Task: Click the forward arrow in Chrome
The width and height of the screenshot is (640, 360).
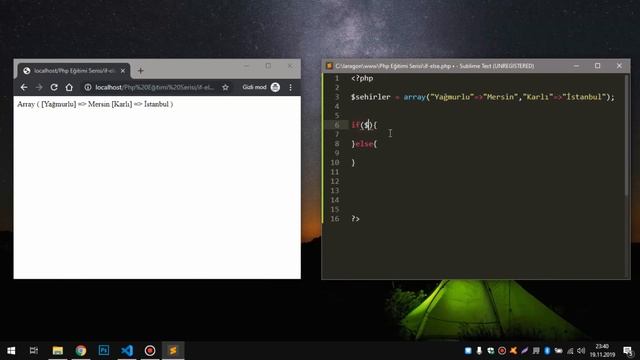Action: (x=39, y=87)
